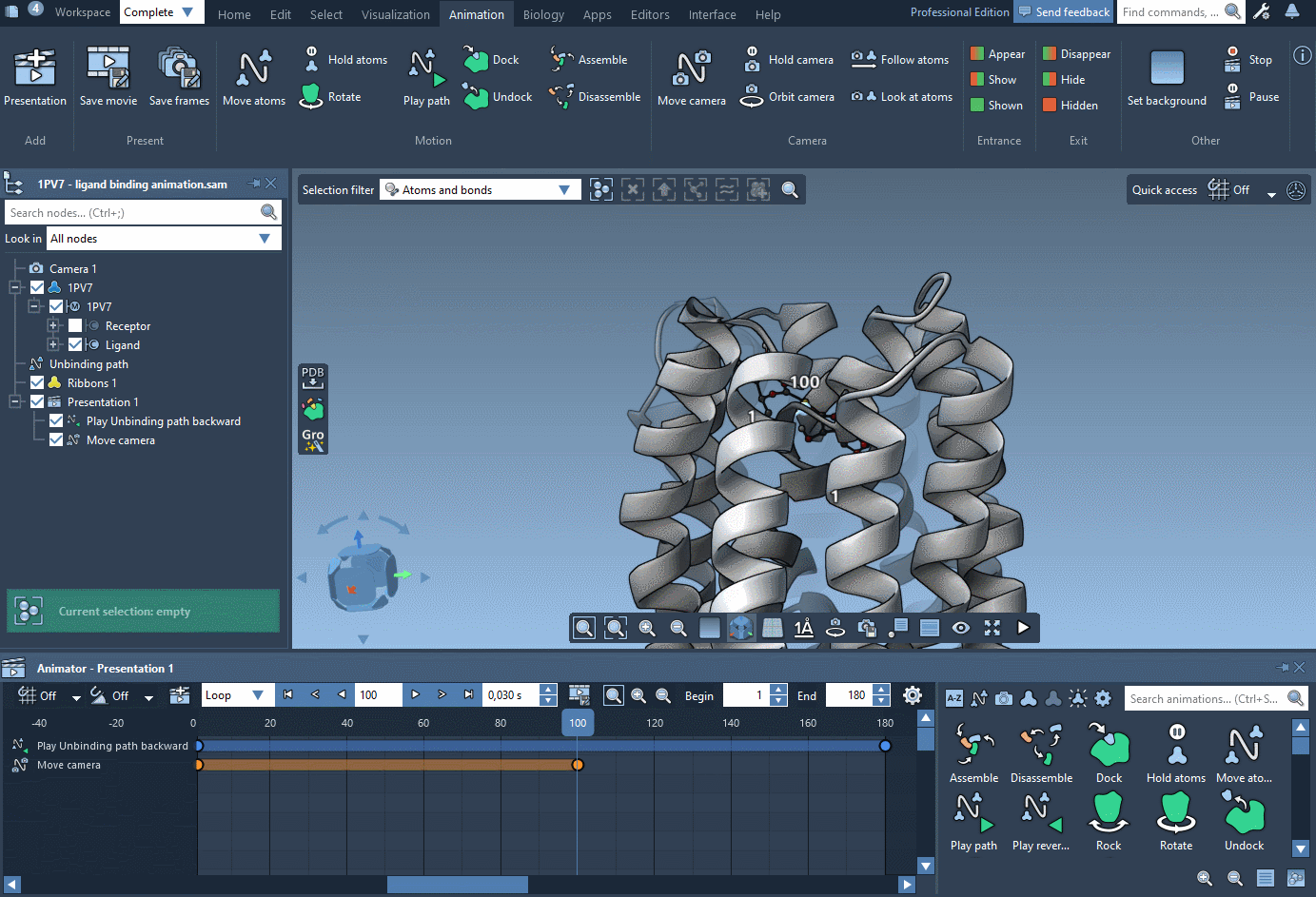Click the PDB download button in the viewport

pyautogui.click(x=312, y=377)
